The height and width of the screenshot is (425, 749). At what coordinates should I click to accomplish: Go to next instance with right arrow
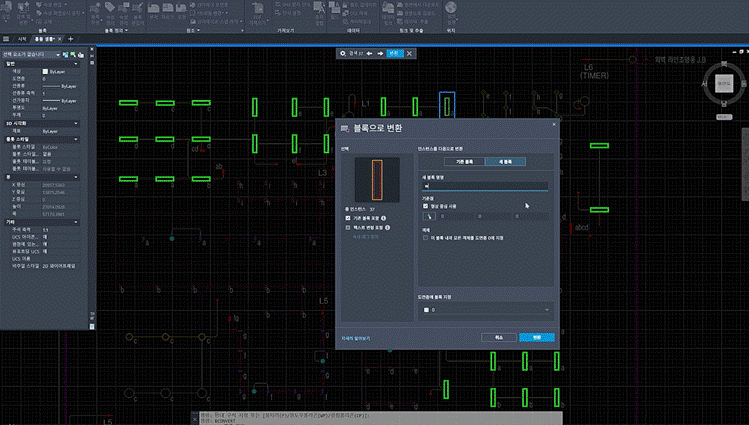[380, 53]
